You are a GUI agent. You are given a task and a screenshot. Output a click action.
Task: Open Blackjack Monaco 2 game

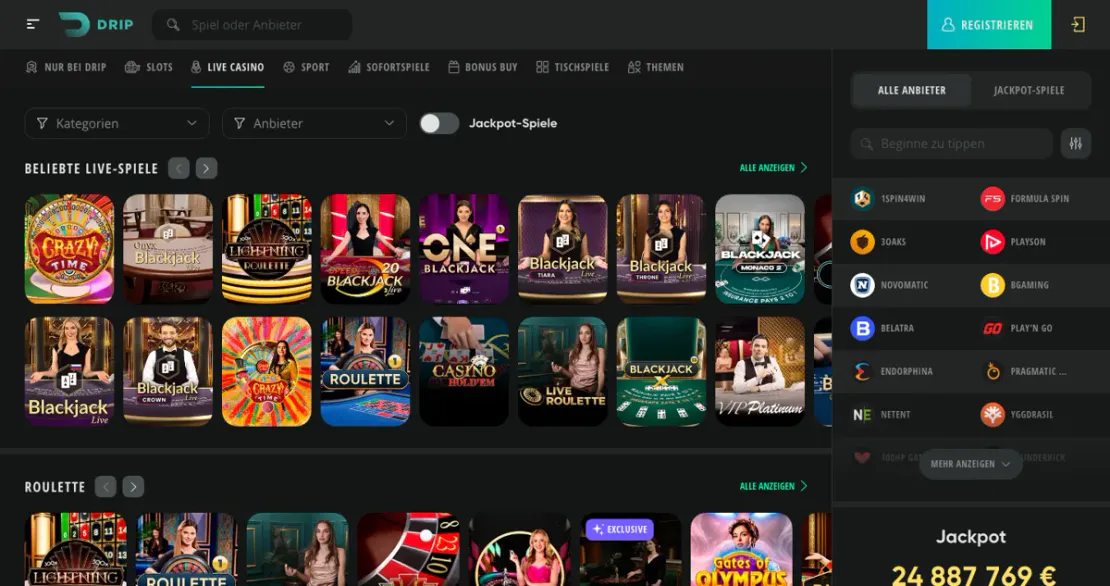coord(760,249)
